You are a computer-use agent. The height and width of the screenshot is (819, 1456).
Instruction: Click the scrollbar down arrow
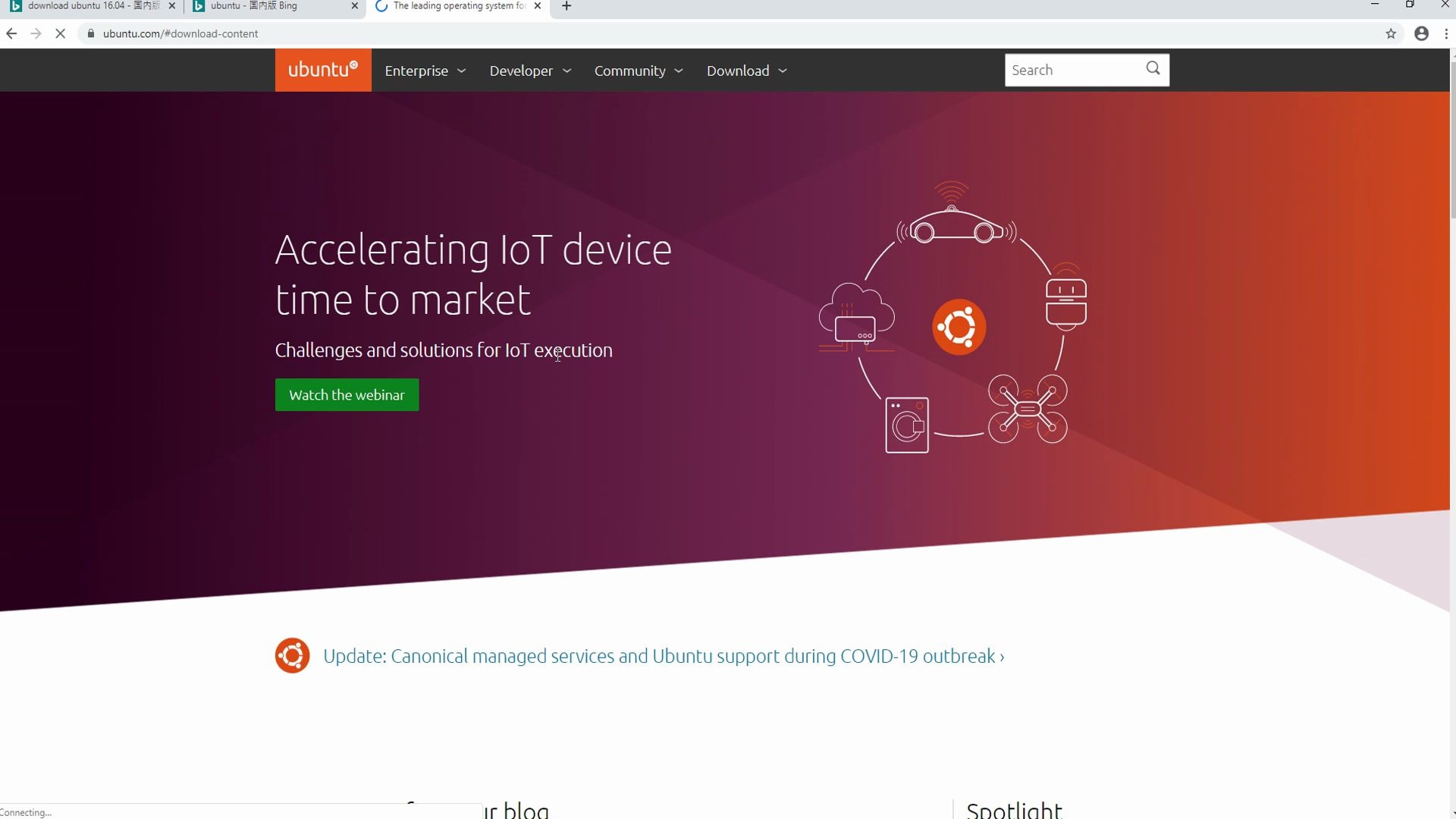coord(1452,812)
